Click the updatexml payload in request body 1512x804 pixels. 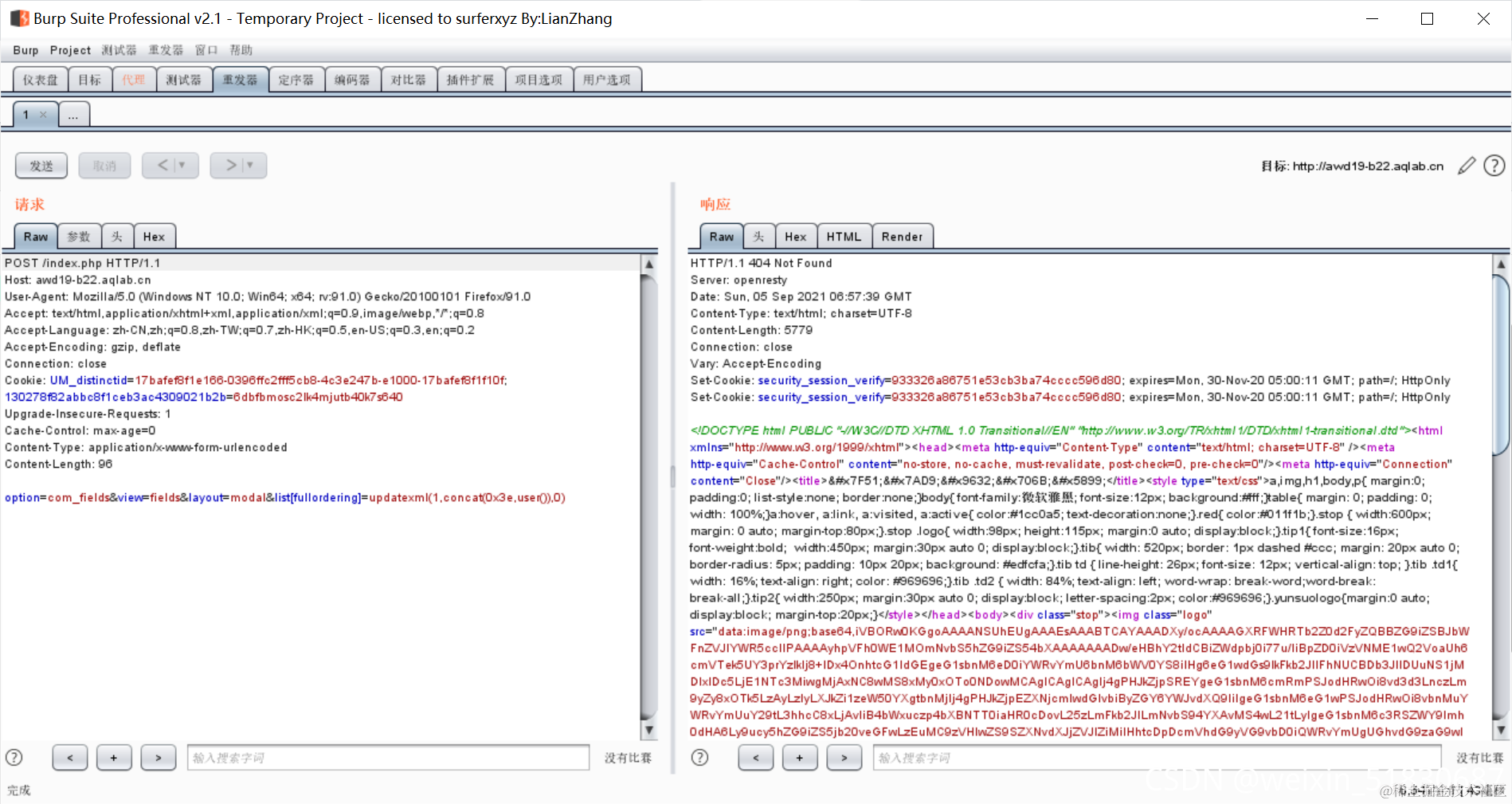468,497
